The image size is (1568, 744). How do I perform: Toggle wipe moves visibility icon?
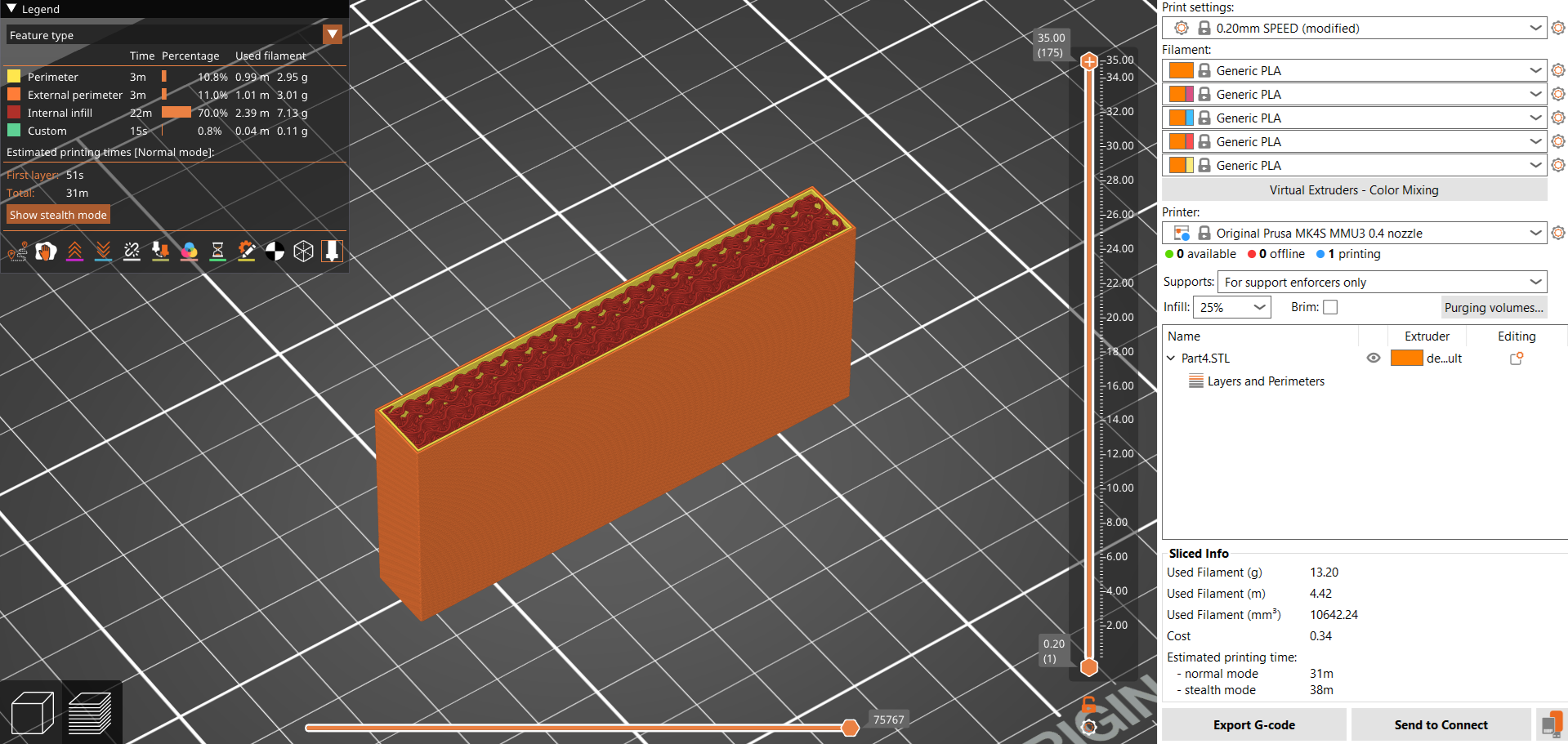(46, 252)
